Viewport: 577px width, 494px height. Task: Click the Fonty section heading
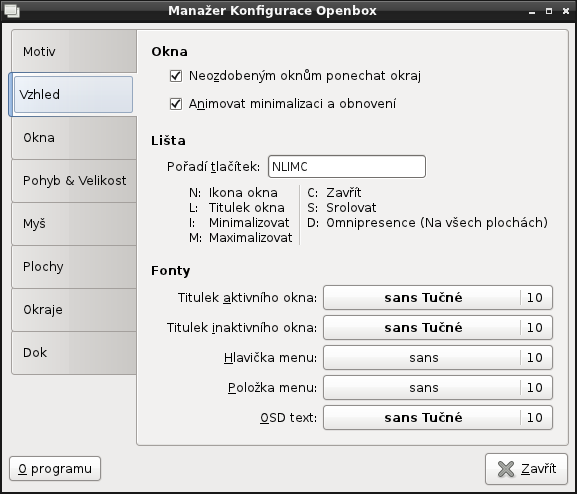pyautogui.click(x=170, y=271)
